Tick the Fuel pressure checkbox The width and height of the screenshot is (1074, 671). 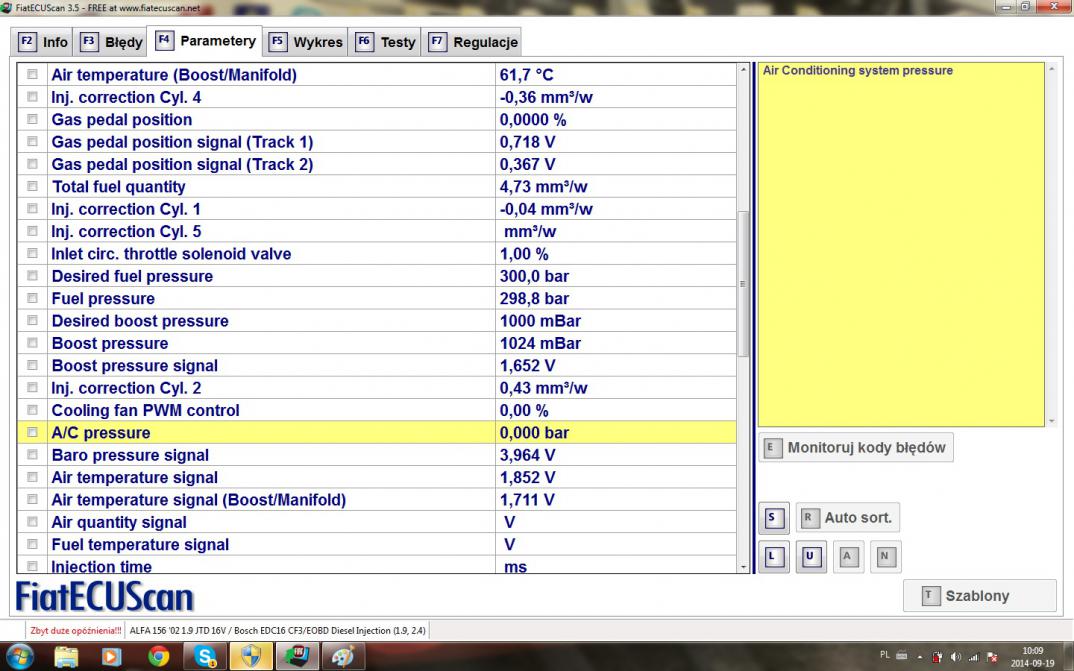coord(32,298)
